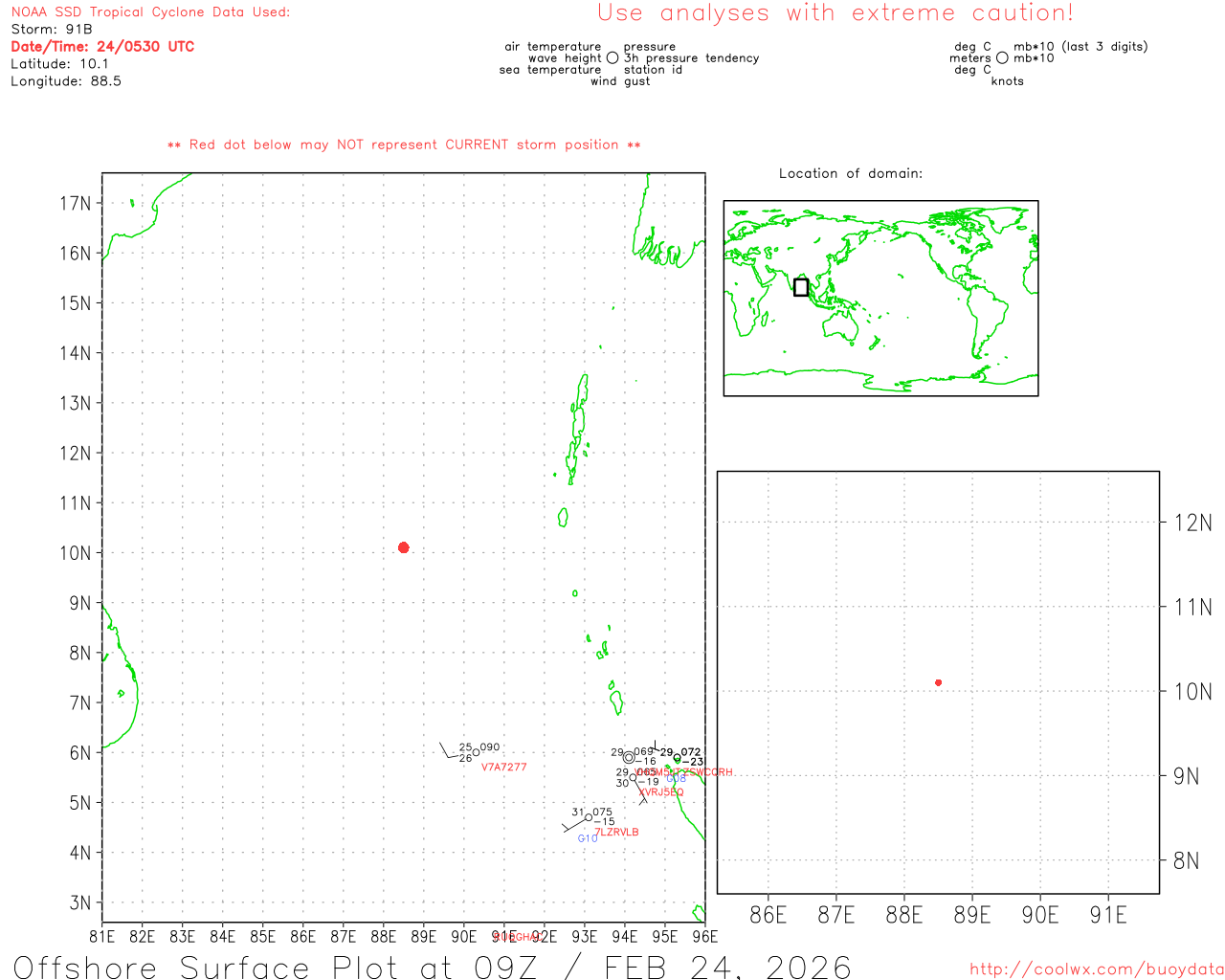Screen dimensions: 1225x980
Task: Click legend label 'wind gust'
Action: coord(620,81)
